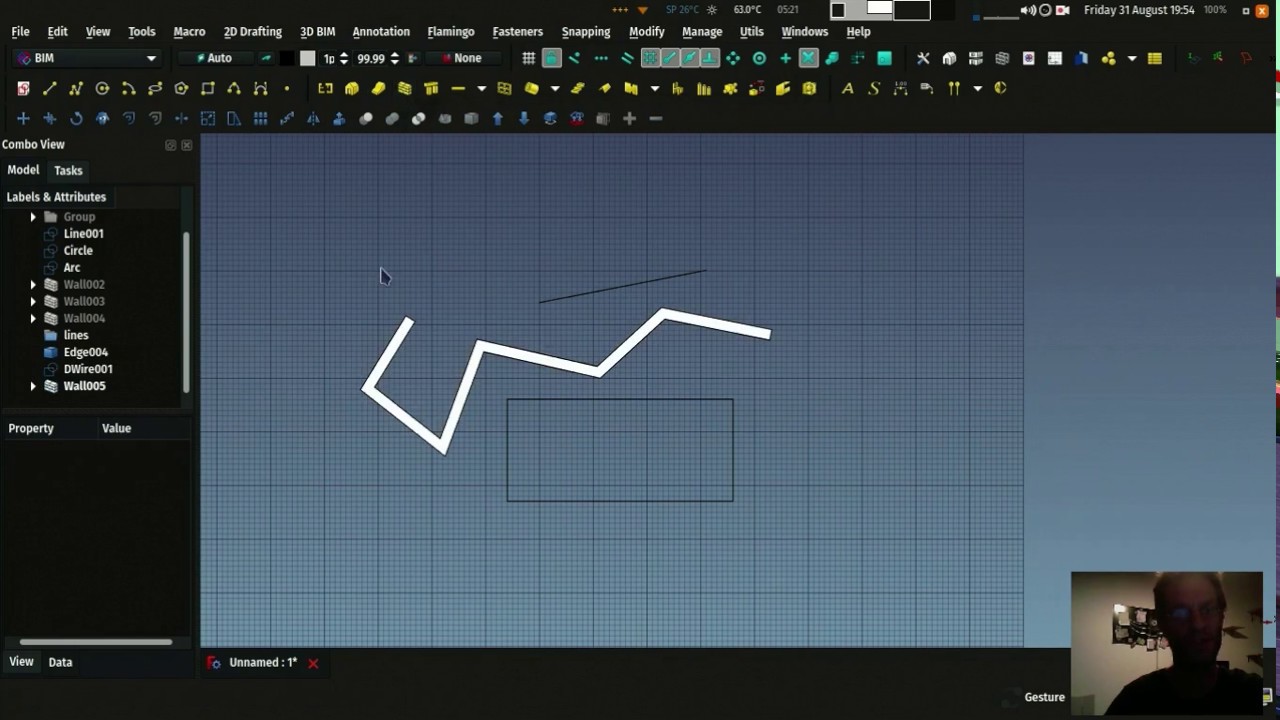The image size is (1280, 720).
Task: Toggle the teal snap to grid button
Action: click(650, 59)
